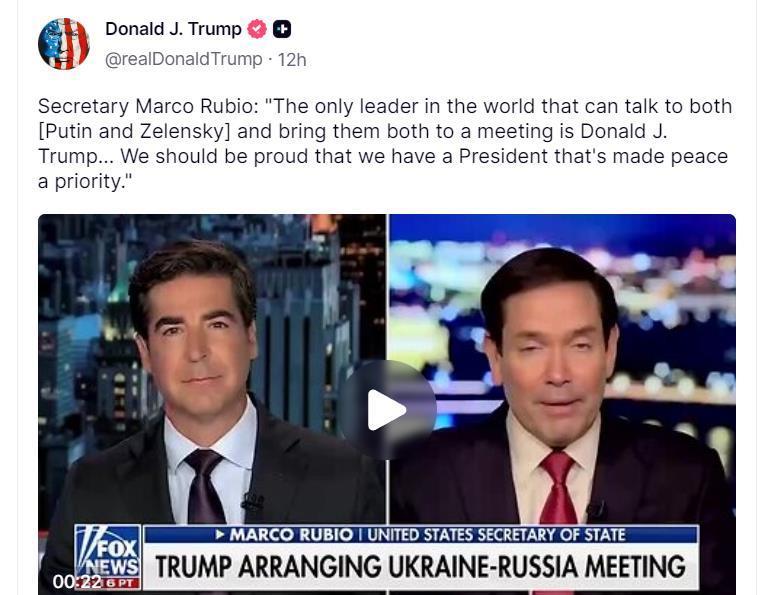Click the 00:22 video duration label
The image size is (765, 595).
[x=77, y=582]
